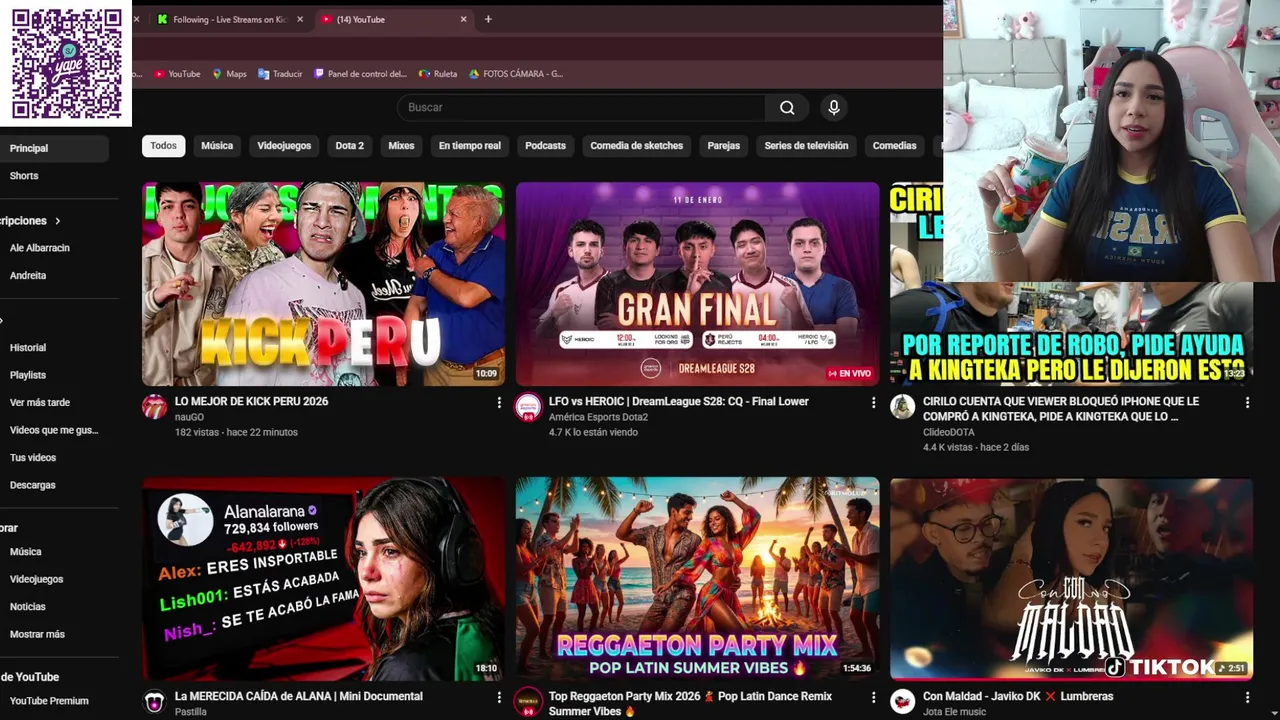Click the search magnifier button
This screenshot has height=720, width=1280.
(x=787, y=107)
